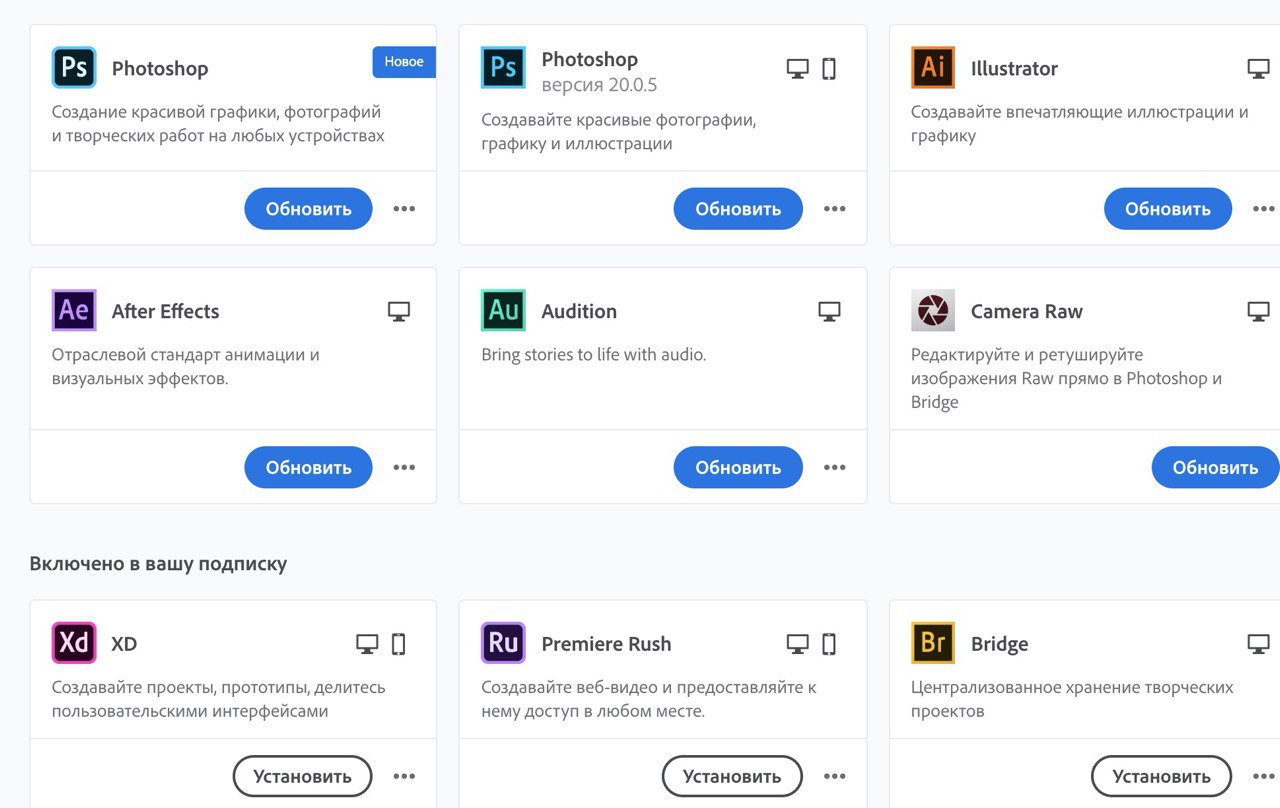Update Photoshop version 20.0.5

tap(738, 209)
